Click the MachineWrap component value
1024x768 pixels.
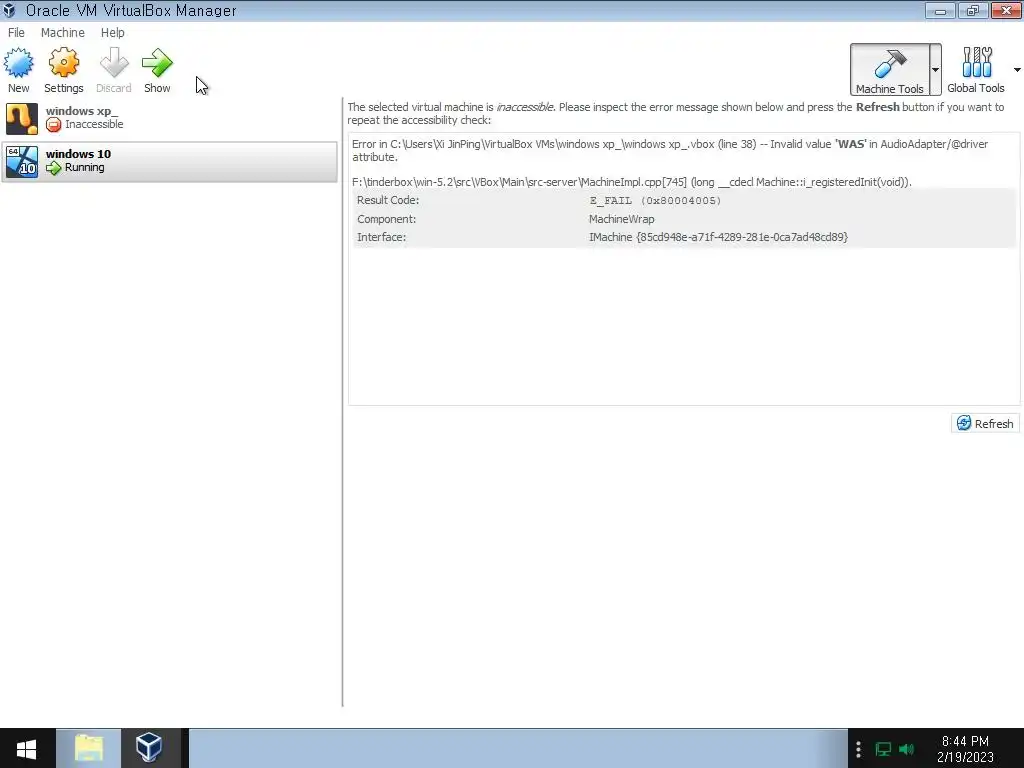[621, 219]
